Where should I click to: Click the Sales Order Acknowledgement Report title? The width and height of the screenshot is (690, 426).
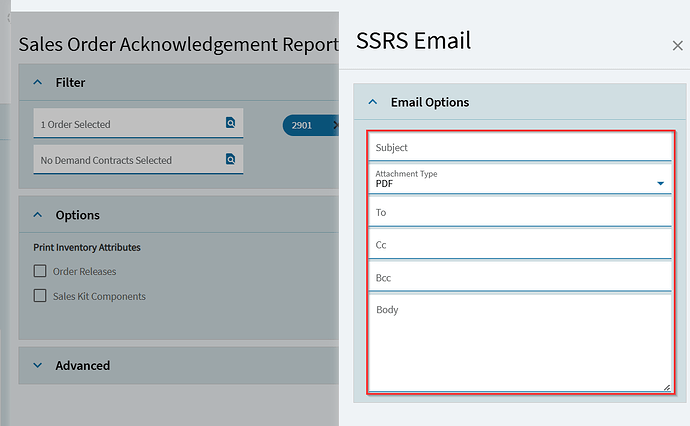tap(179, 44)
